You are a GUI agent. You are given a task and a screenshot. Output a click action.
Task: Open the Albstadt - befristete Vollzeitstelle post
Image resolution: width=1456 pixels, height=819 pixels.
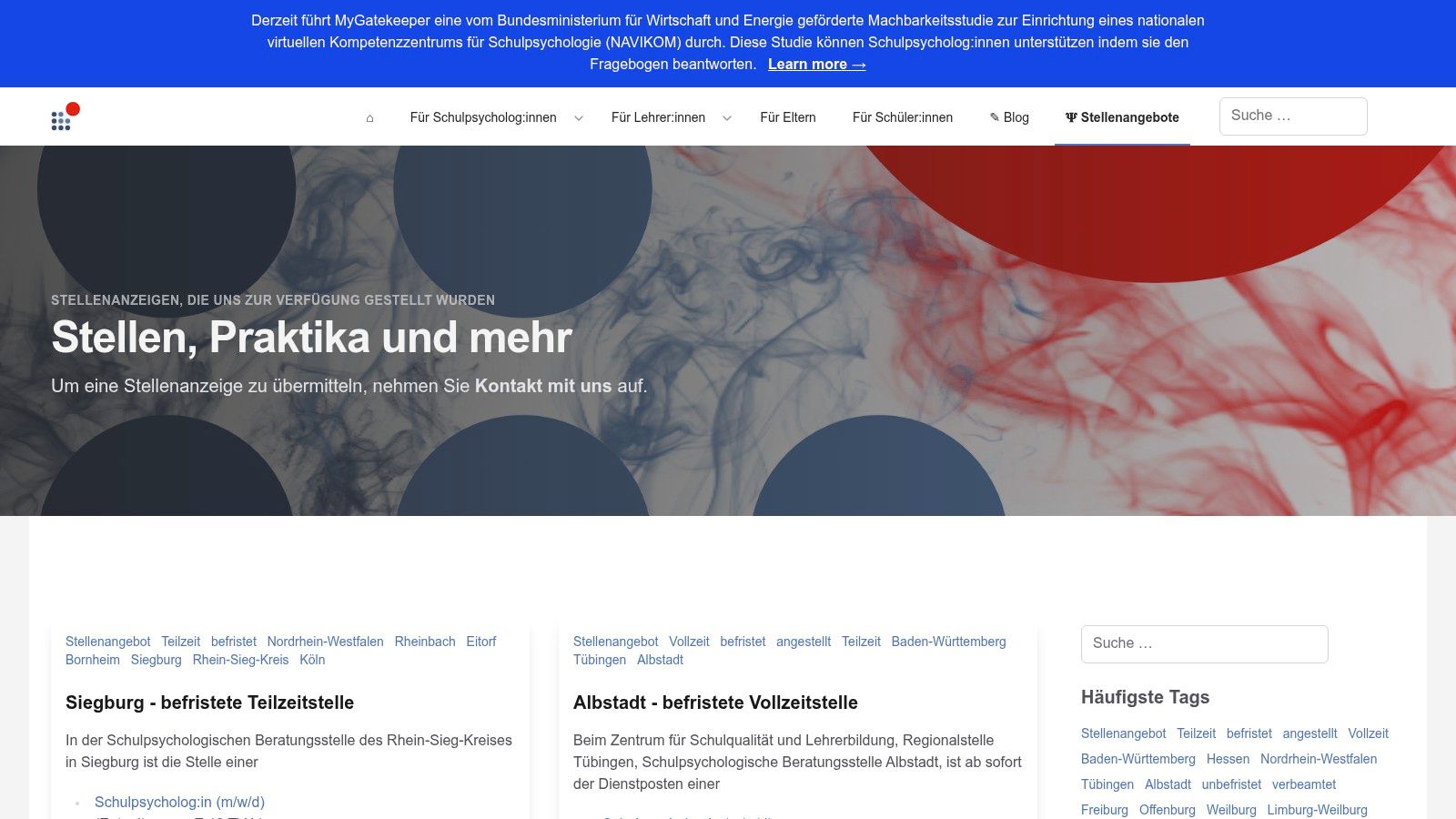tap(715, 703)
